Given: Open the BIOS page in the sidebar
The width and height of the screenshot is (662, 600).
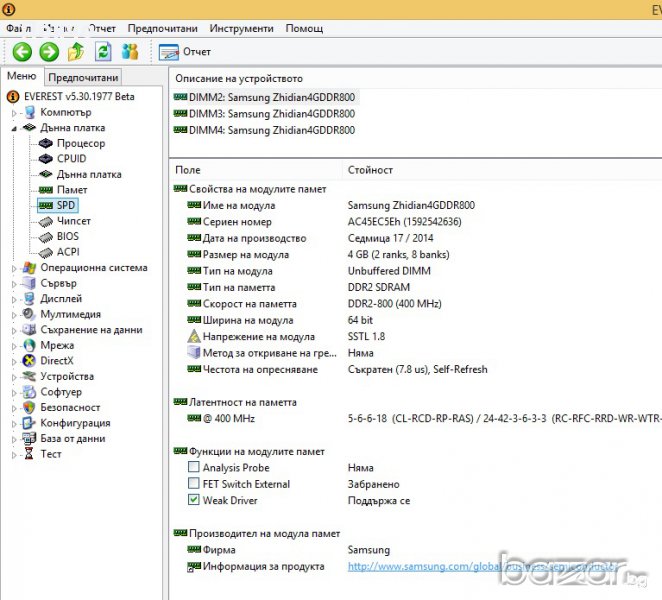Looking at the screenshot, I should coord(67,236).
